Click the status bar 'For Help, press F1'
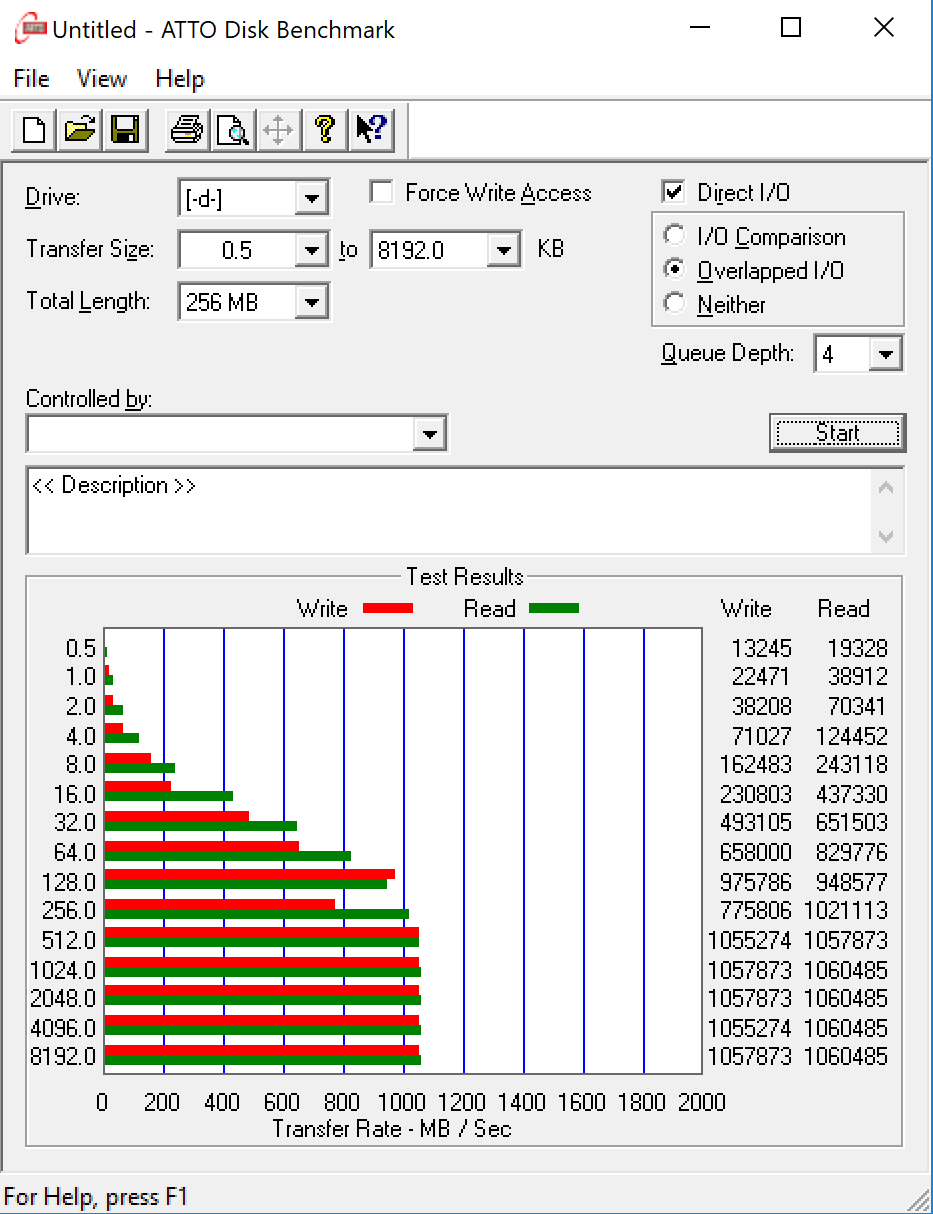 [96, 1196]
